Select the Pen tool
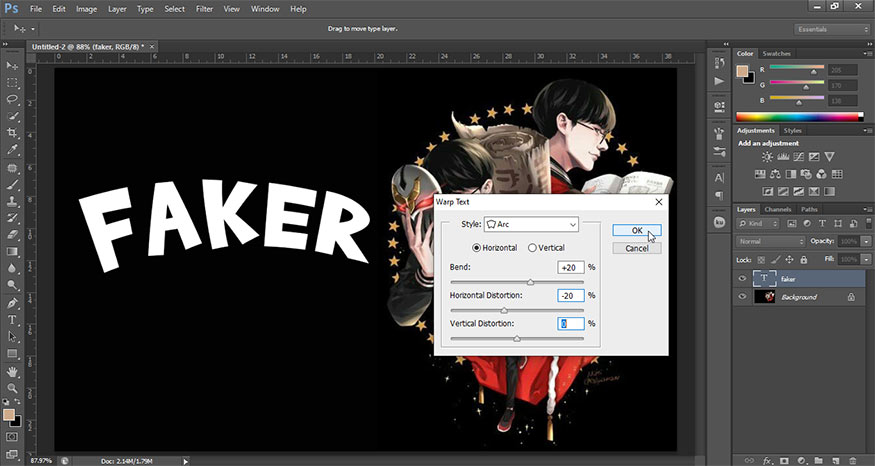The height and width of the screenshot is (466, 875). [12, 303]
